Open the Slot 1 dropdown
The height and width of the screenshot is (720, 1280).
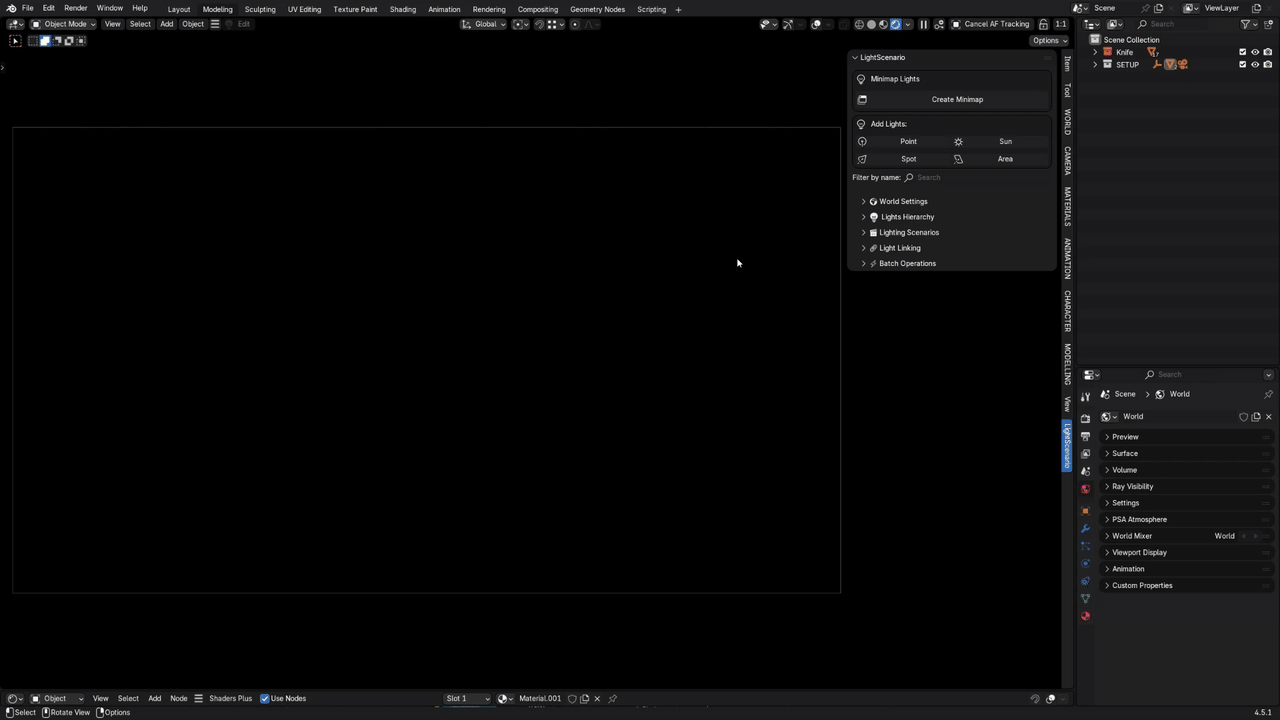pos(467,699)
